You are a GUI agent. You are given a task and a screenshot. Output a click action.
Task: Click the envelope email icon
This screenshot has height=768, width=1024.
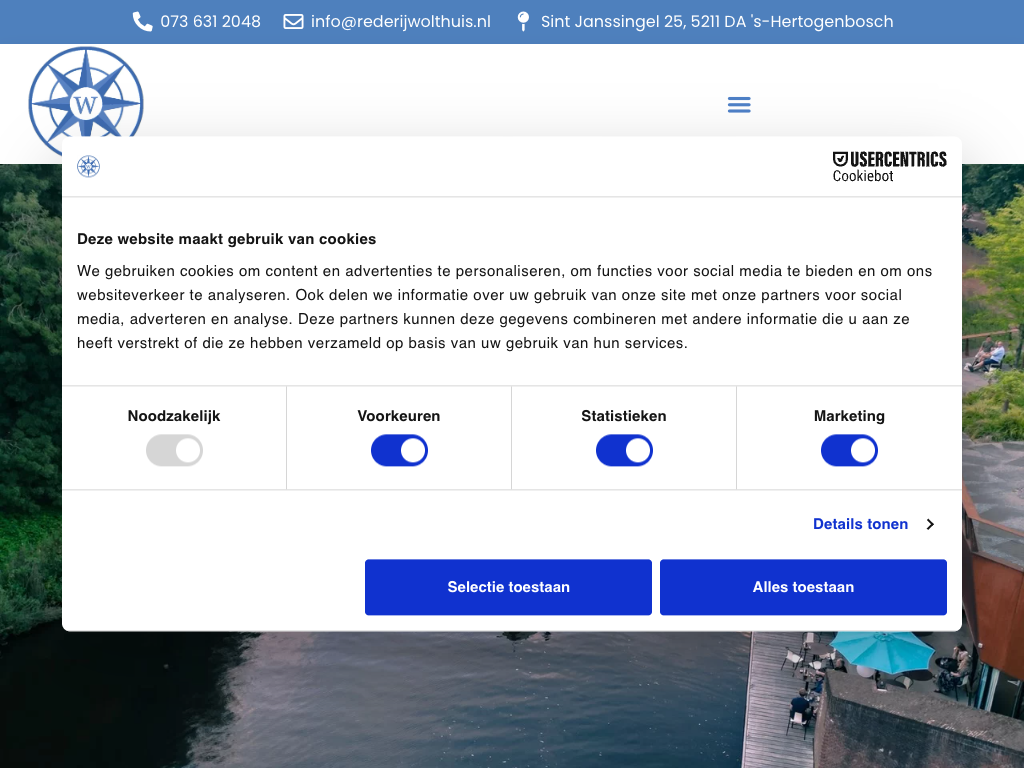point(293,22)
